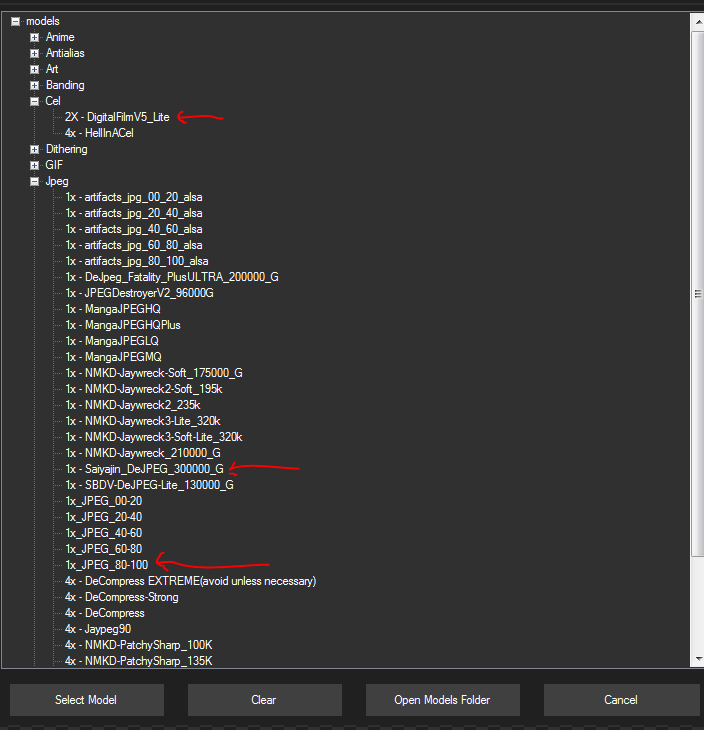Expand the Antialias folder
This screenshot has height=730, width=704.
pos(34,54)
